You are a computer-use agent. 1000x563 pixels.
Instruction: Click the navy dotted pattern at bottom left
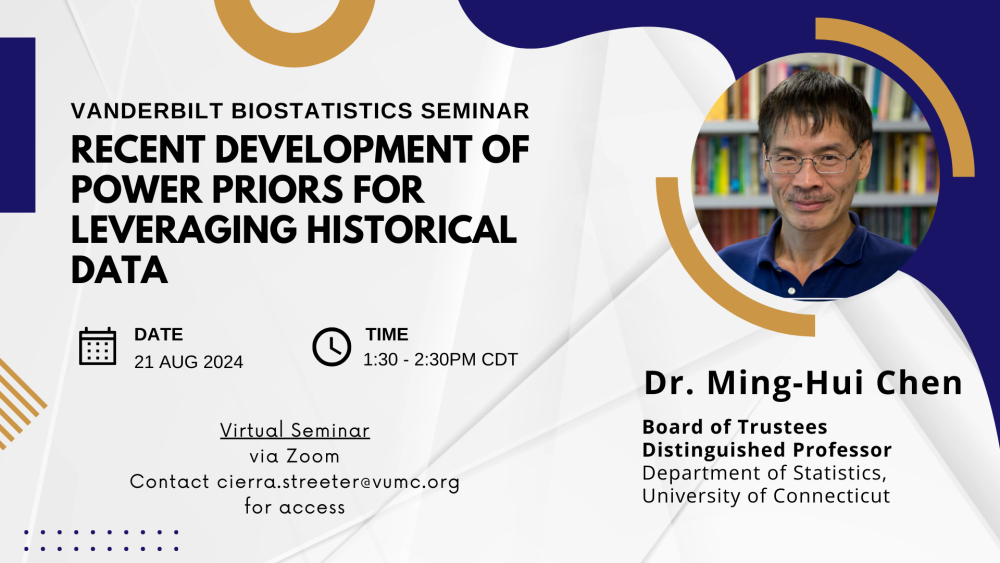[x=100, y=540]
